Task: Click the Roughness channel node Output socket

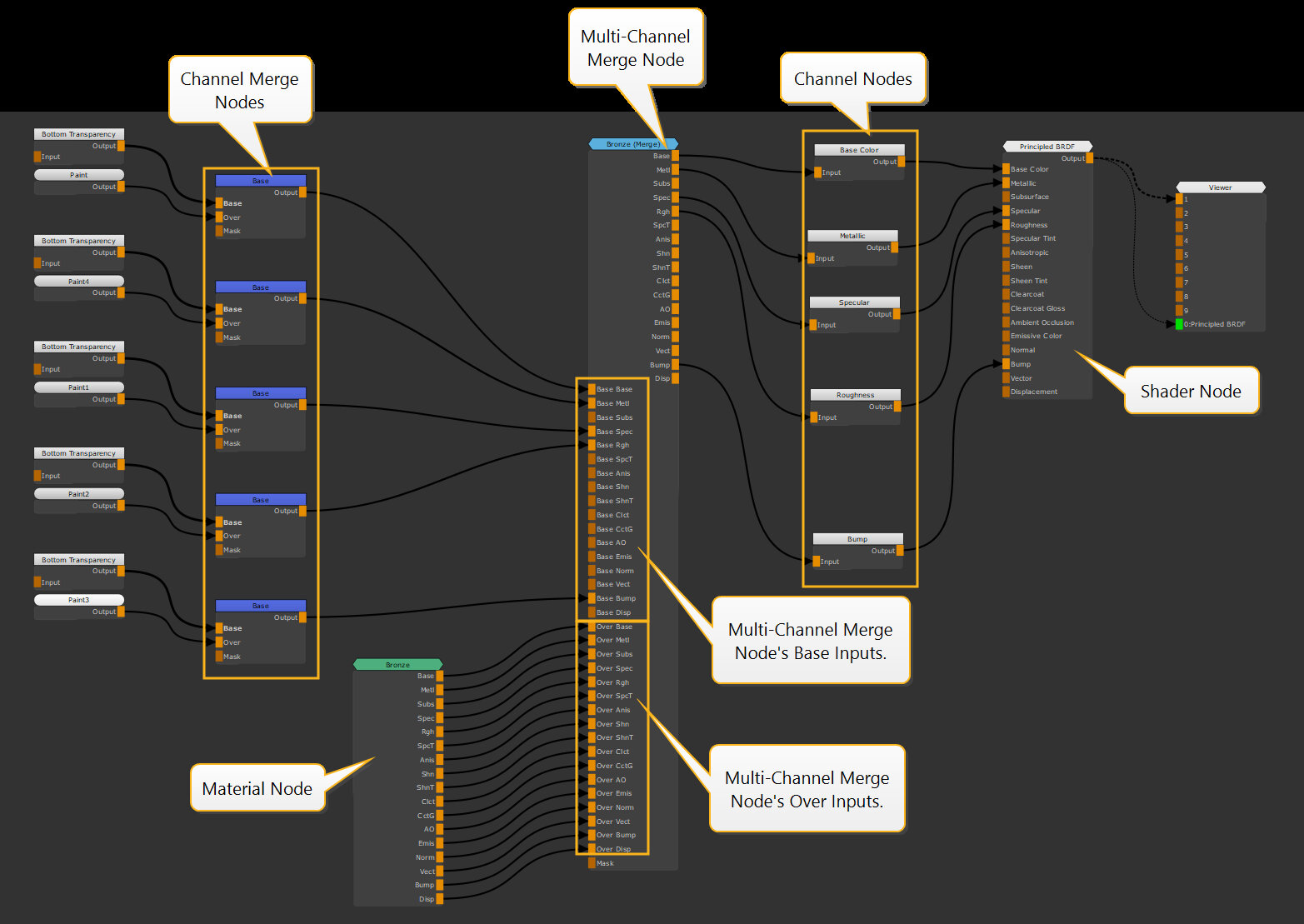Action: 898,407
